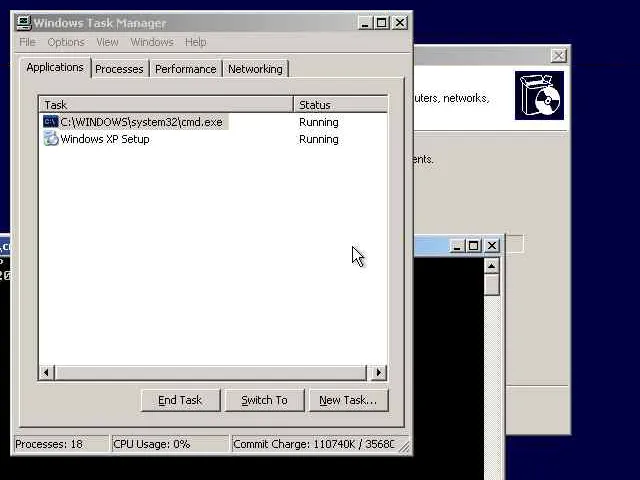Viewport: 640px width, 480px height.
Task: Switch to the Networking tab
Action: 255,69
